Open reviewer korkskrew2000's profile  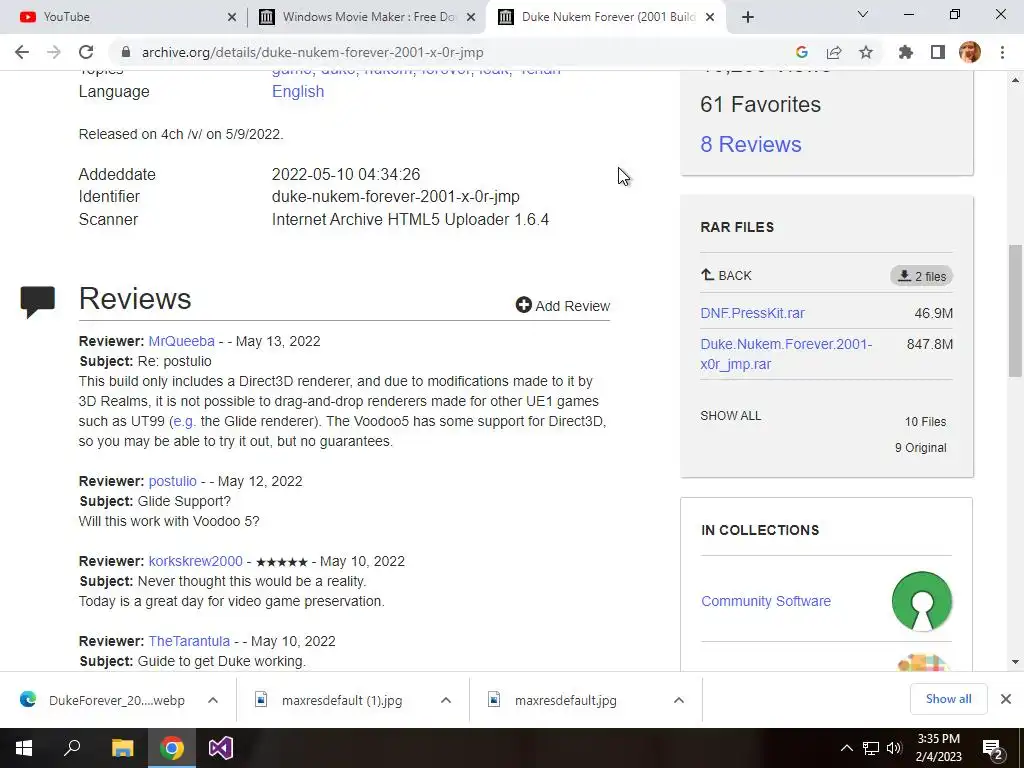[195, 561]
